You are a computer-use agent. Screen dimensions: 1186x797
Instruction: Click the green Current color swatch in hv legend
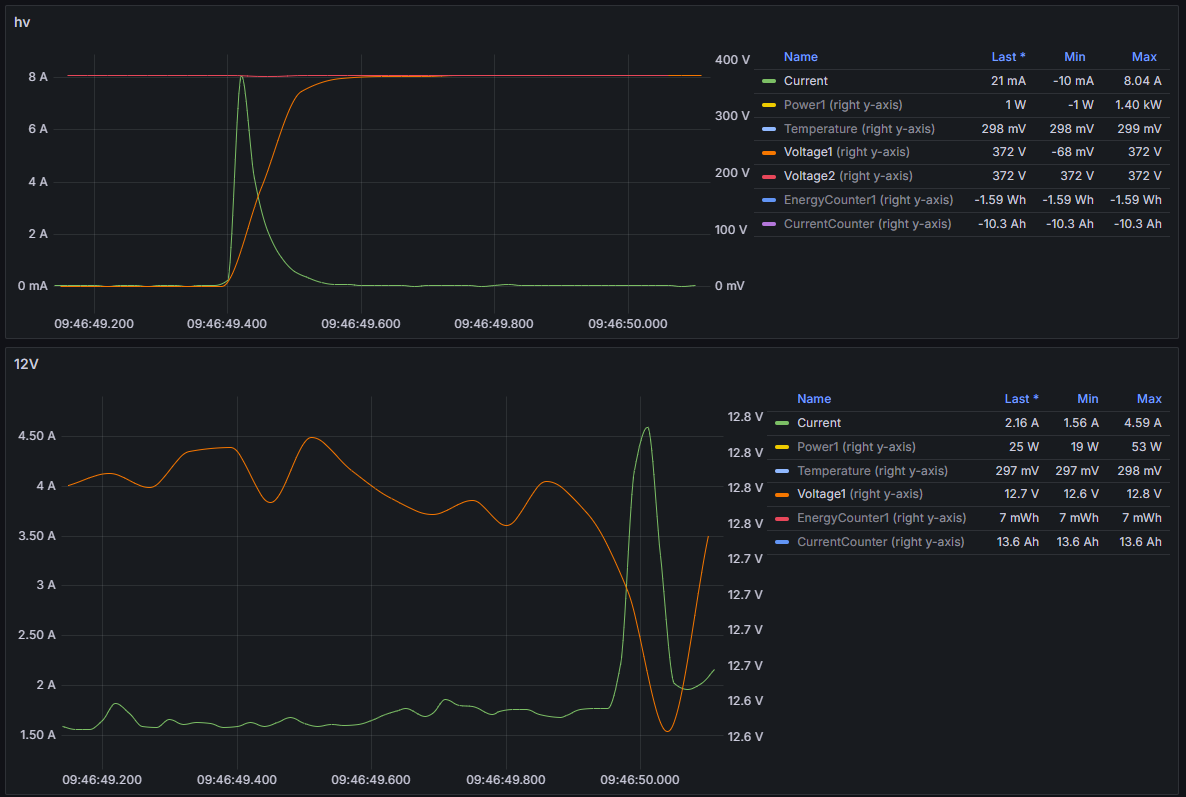point(768,81)
